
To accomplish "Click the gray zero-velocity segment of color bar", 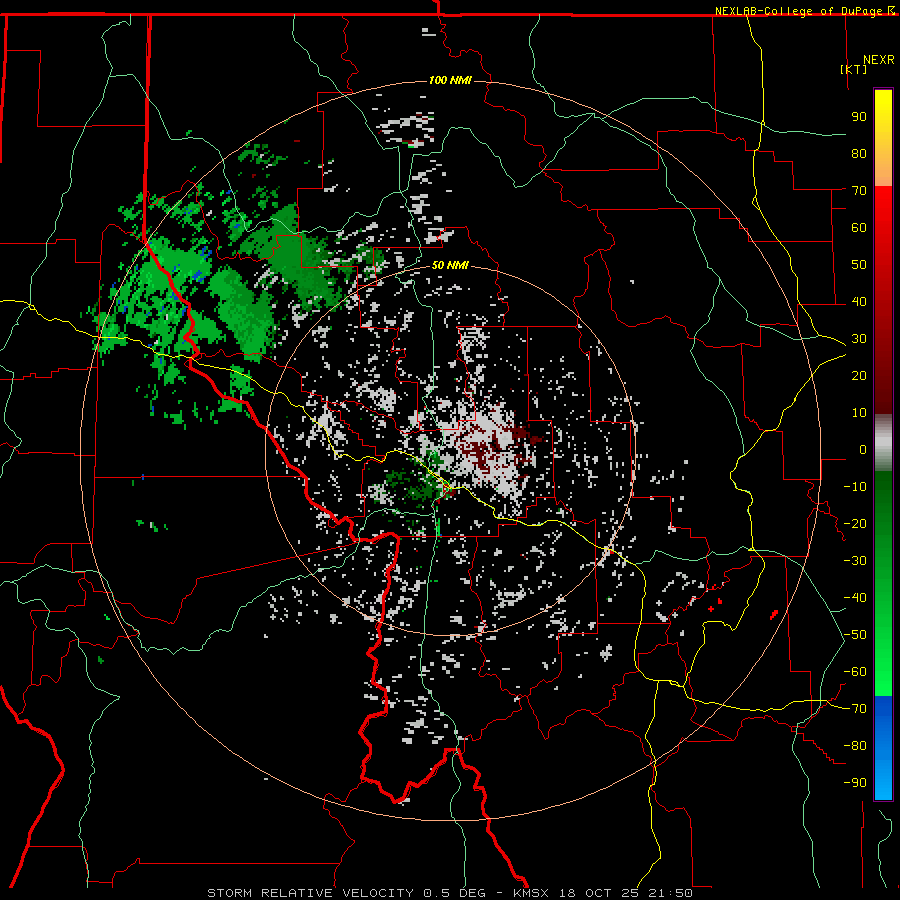I will pos(883,442).
